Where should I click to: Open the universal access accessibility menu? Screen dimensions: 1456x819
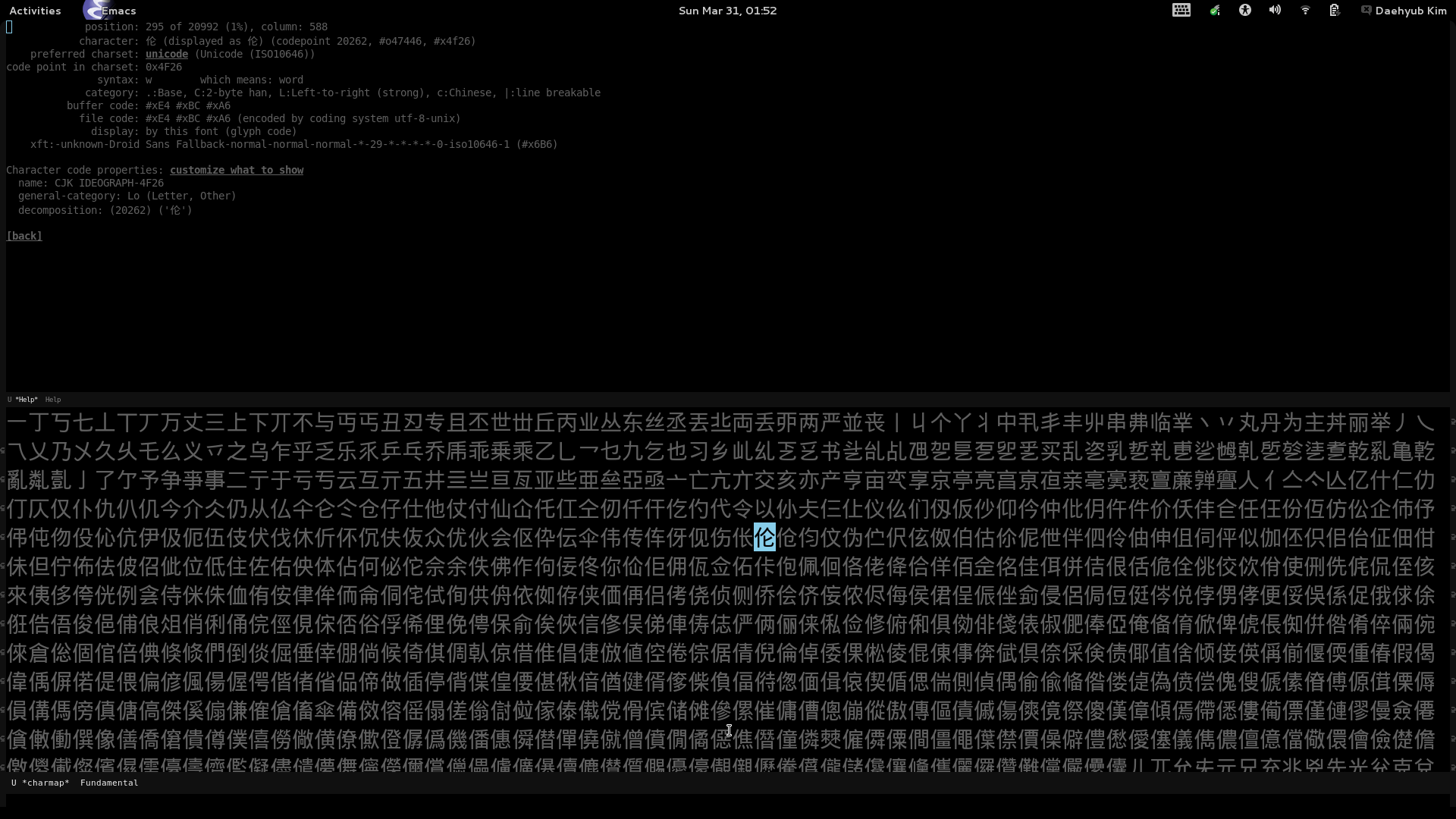1244,11
